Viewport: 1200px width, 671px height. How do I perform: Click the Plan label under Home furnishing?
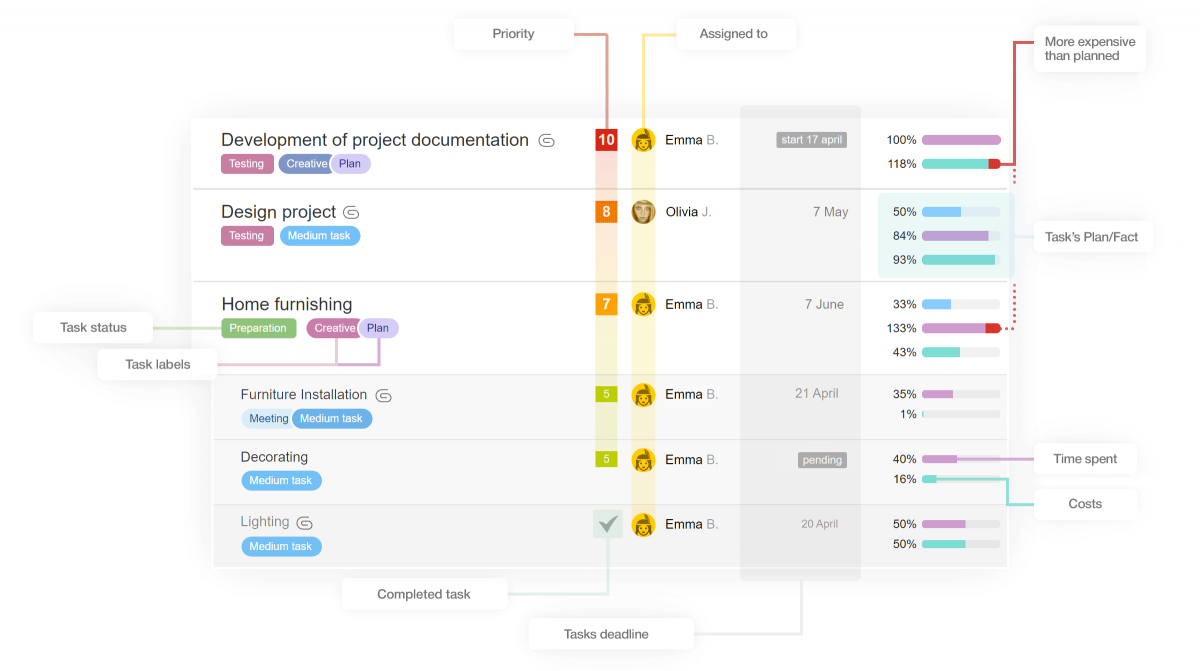point(378,328)
